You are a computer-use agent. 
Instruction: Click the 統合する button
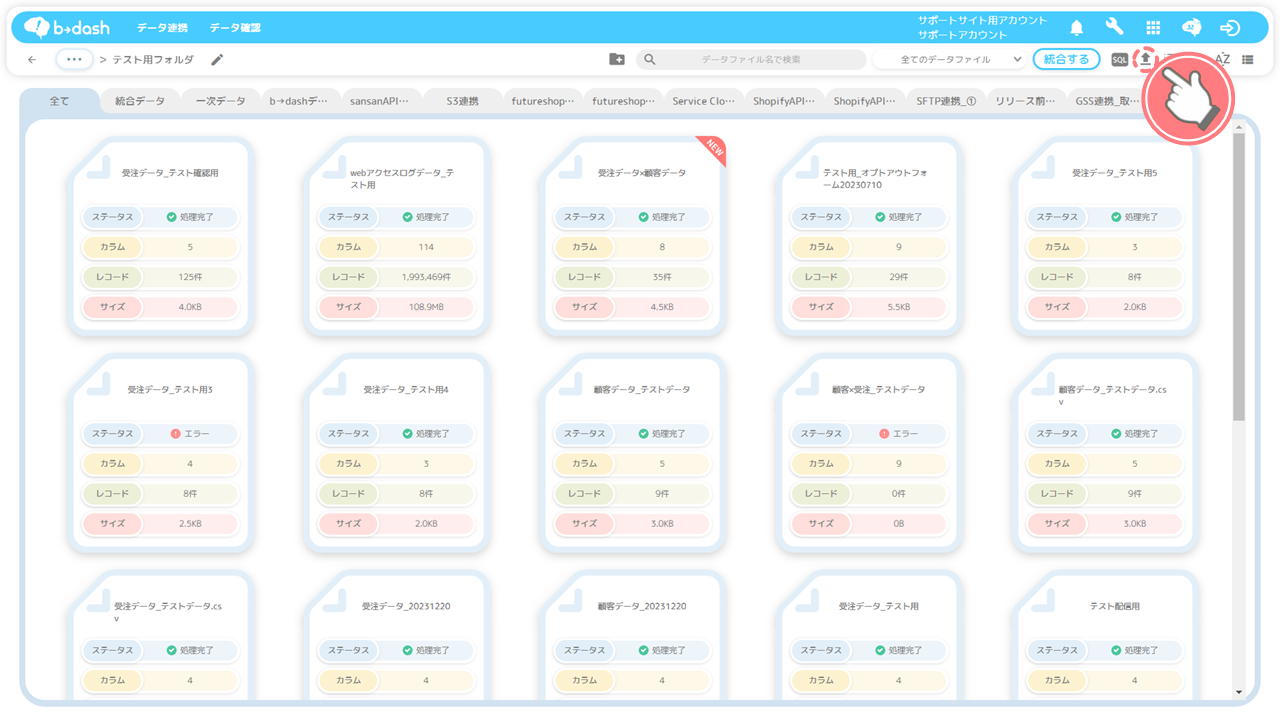click(1066, 60)
